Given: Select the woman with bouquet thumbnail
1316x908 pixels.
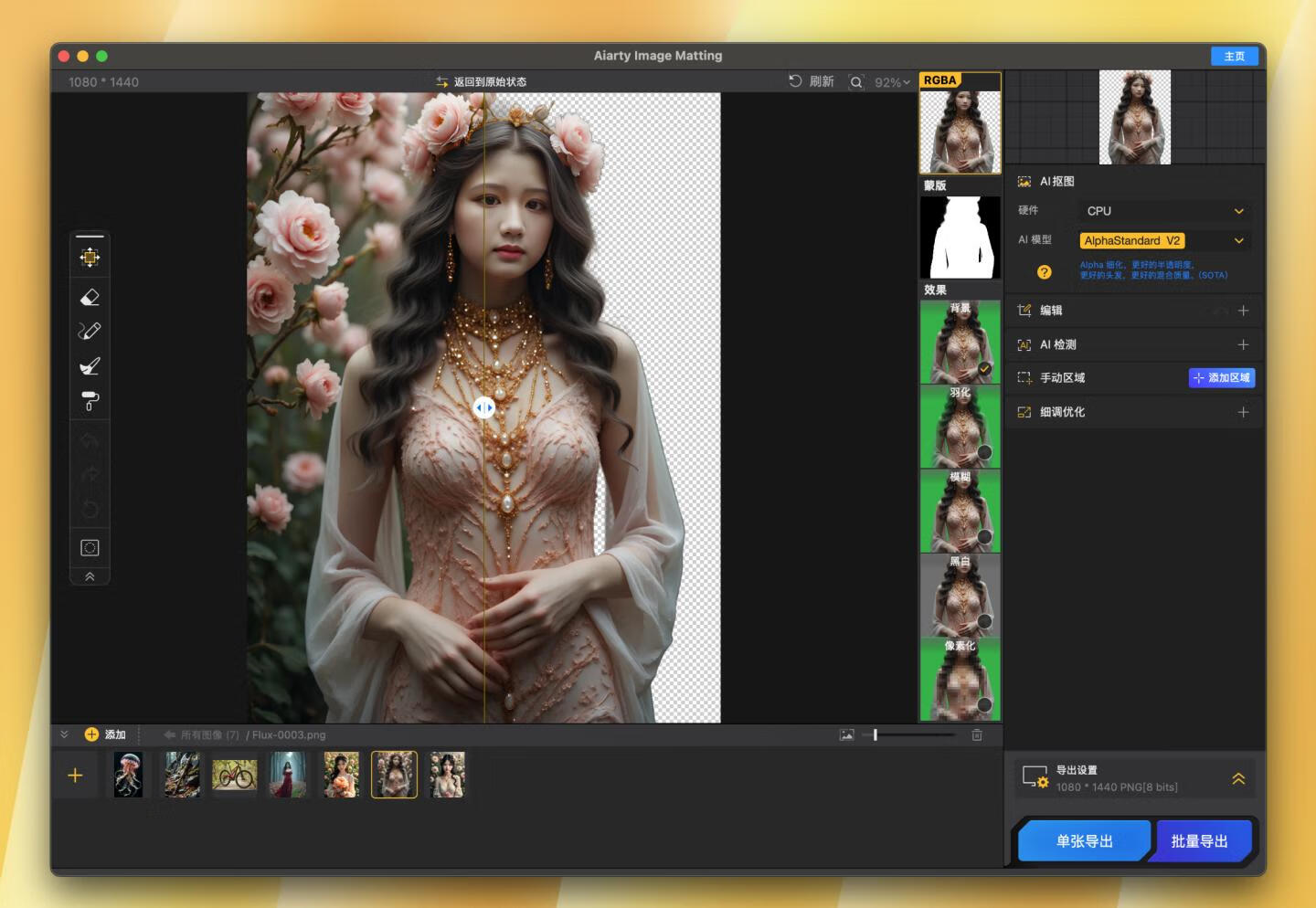Looking at the screenshot, I should click(341, 775).
